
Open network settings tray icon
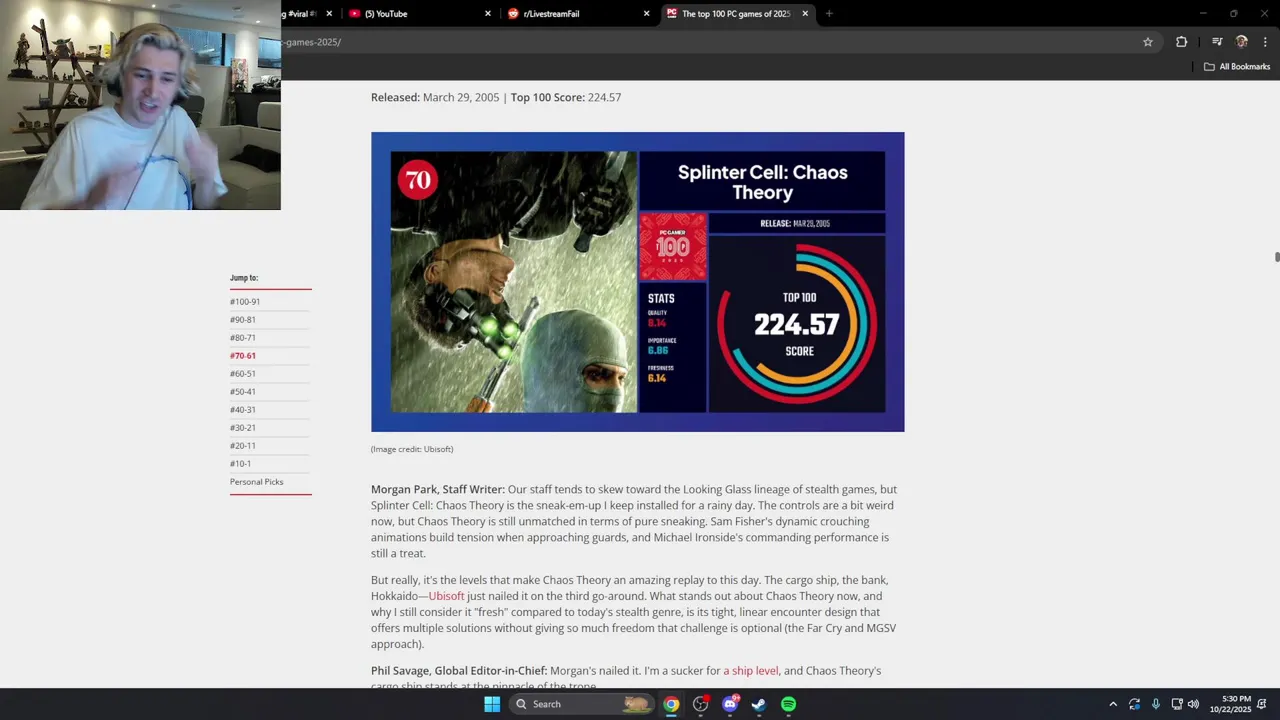click(1177, 704)
